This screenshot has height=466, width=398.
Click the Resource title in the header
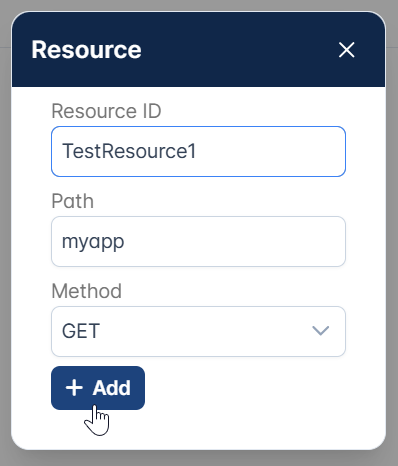click(87, 50)
